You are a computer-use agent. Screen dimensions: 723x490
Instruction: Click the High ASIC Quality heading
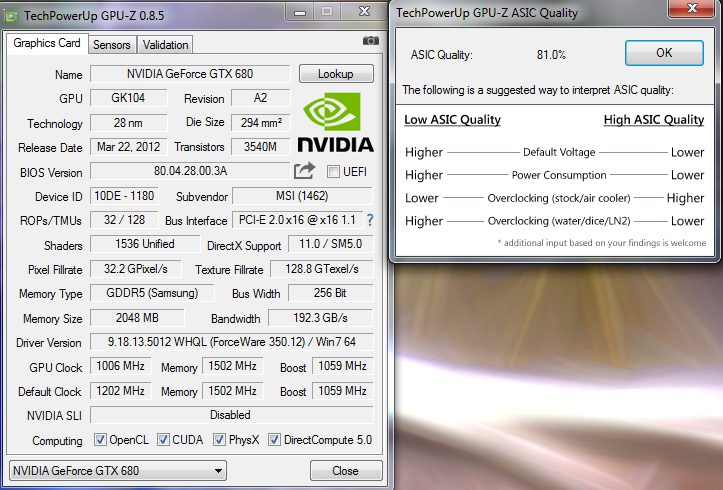click(654, 120)
